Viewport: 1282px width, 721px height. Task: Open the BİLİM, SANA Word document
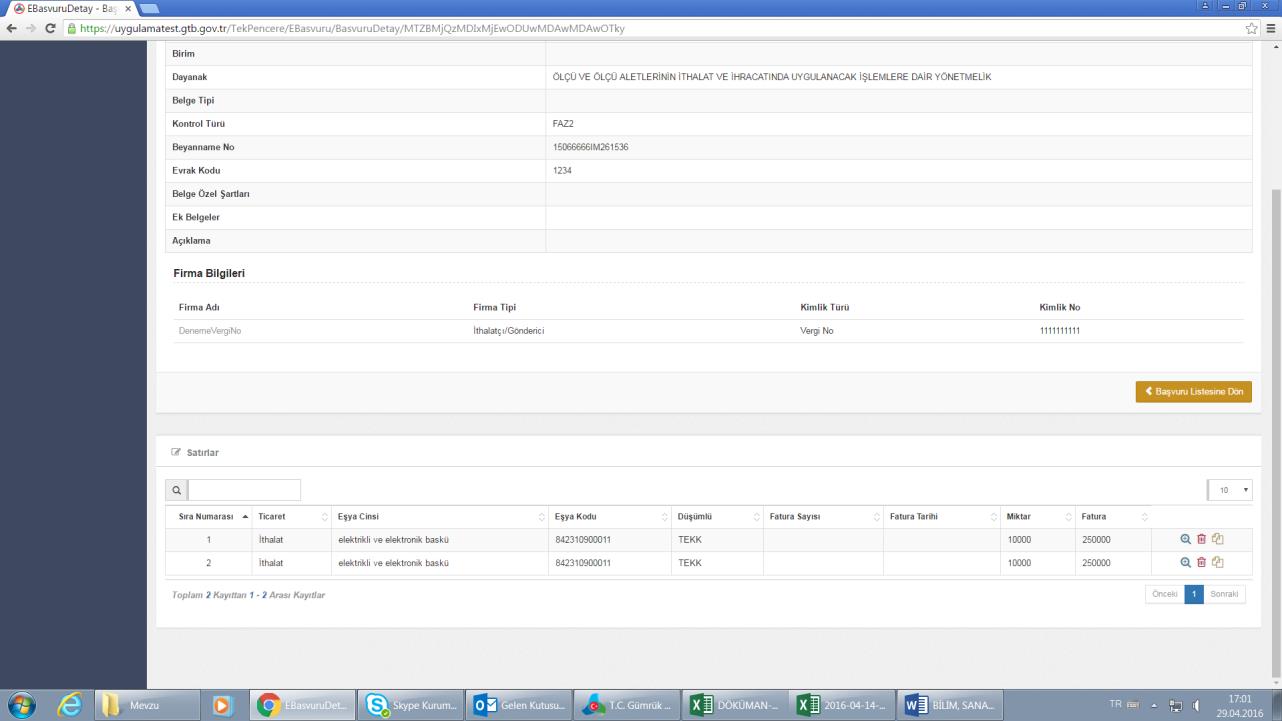(x=950, y=705)
